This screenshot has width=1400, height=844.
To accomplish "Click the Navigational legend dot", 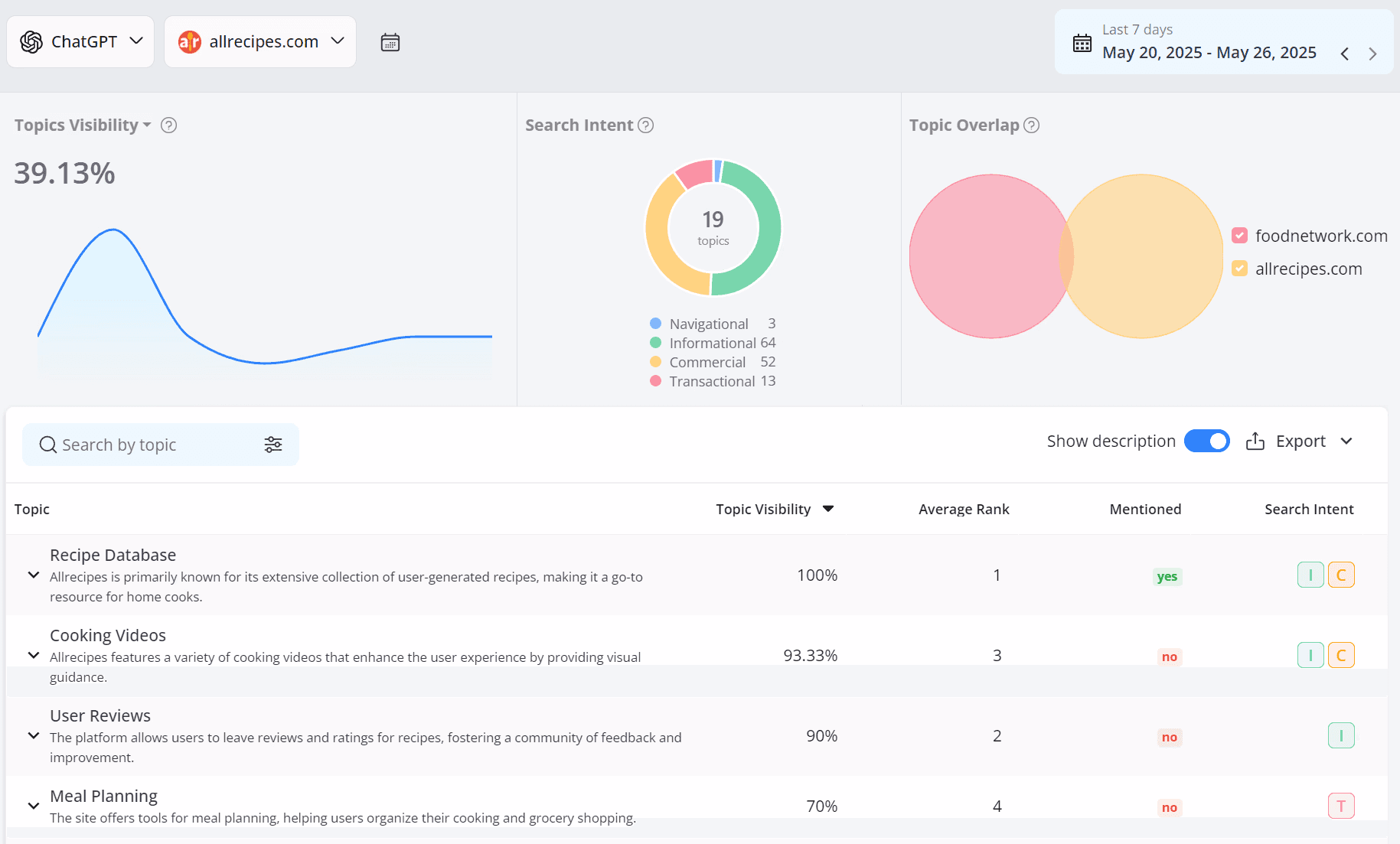I will point(655,324).
